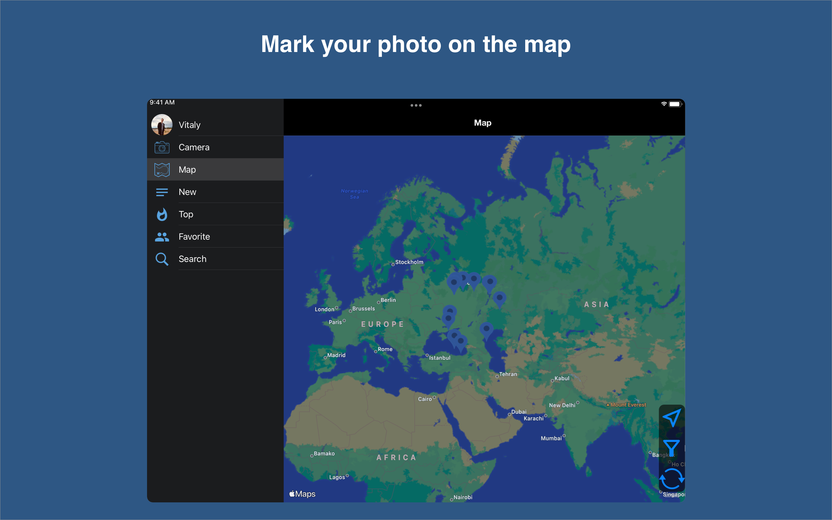
Task: Select photo pin near Black Sea
Action: click(x=461, y=343)
